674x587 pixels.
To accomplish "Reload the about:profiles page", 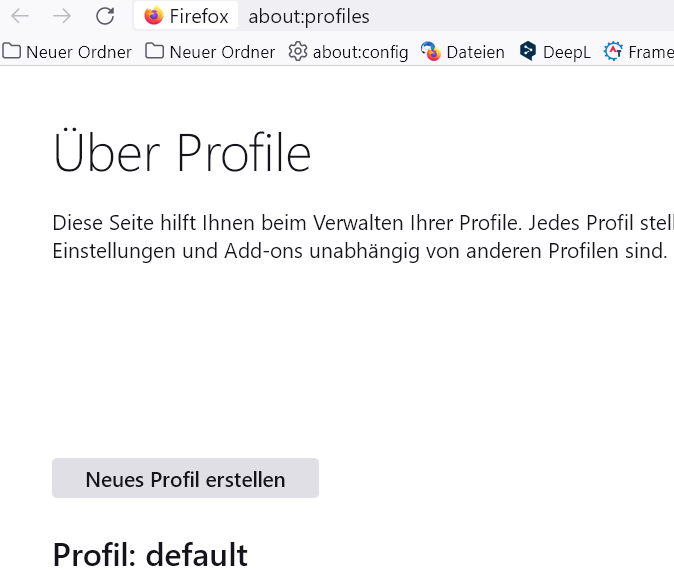I will 104,16.
